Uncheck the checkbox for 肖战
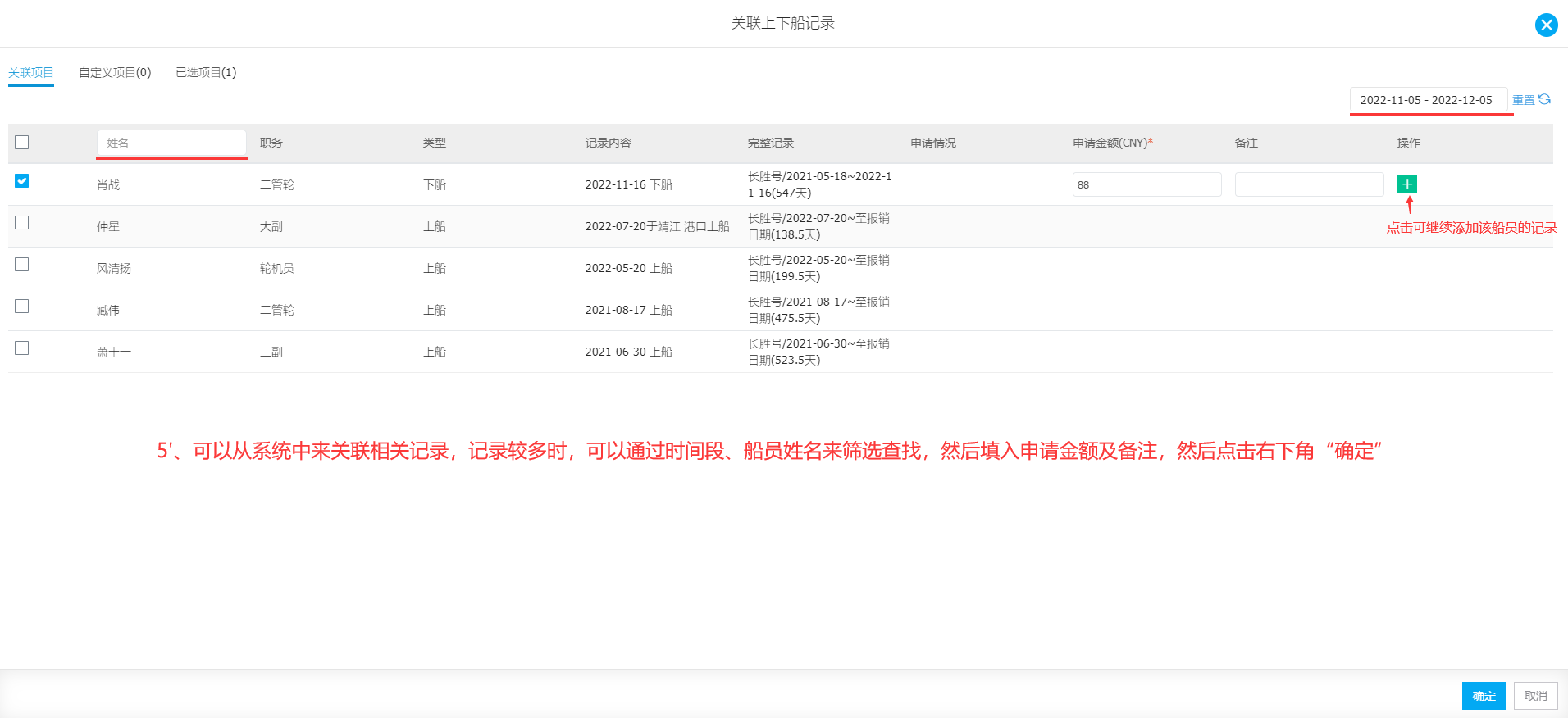 click(22, 181)
